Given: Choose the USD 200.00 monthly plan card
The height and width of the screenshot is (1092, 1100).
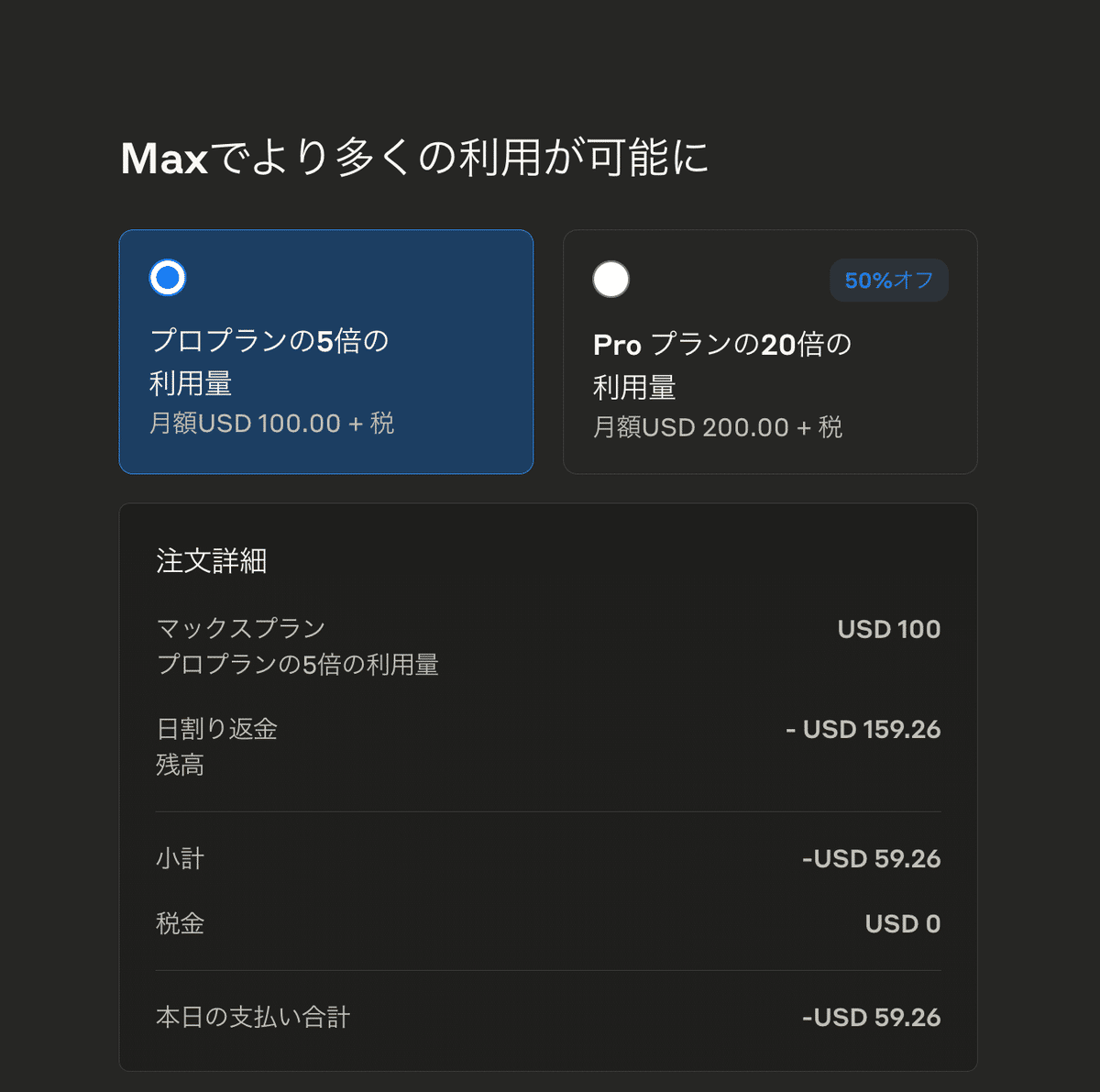Looking at the screenshot, I should point(770,352).
